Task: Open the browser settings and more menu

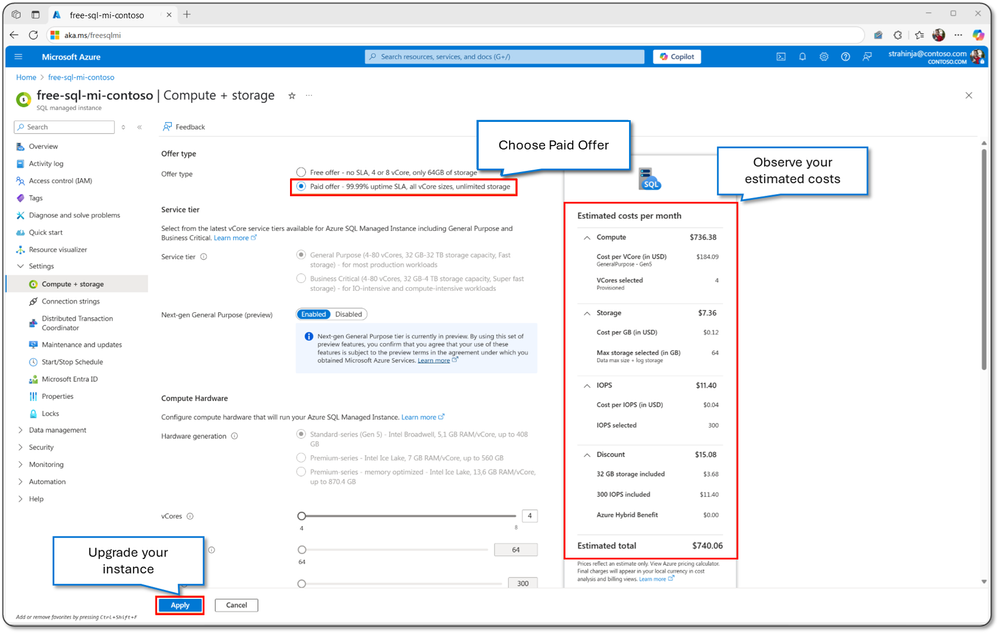Action: click(958, 35)
